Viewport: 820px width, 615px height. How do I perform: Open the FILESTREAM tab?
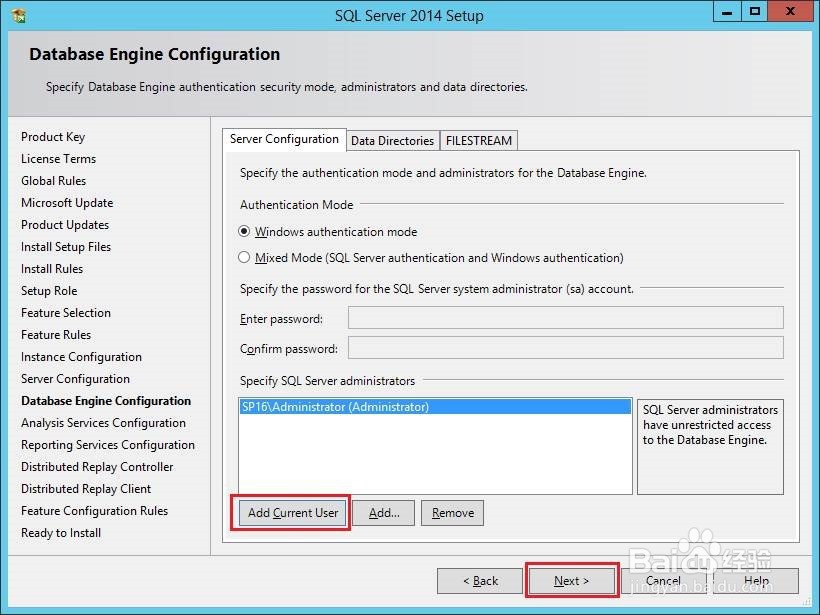tap(479, 141)
